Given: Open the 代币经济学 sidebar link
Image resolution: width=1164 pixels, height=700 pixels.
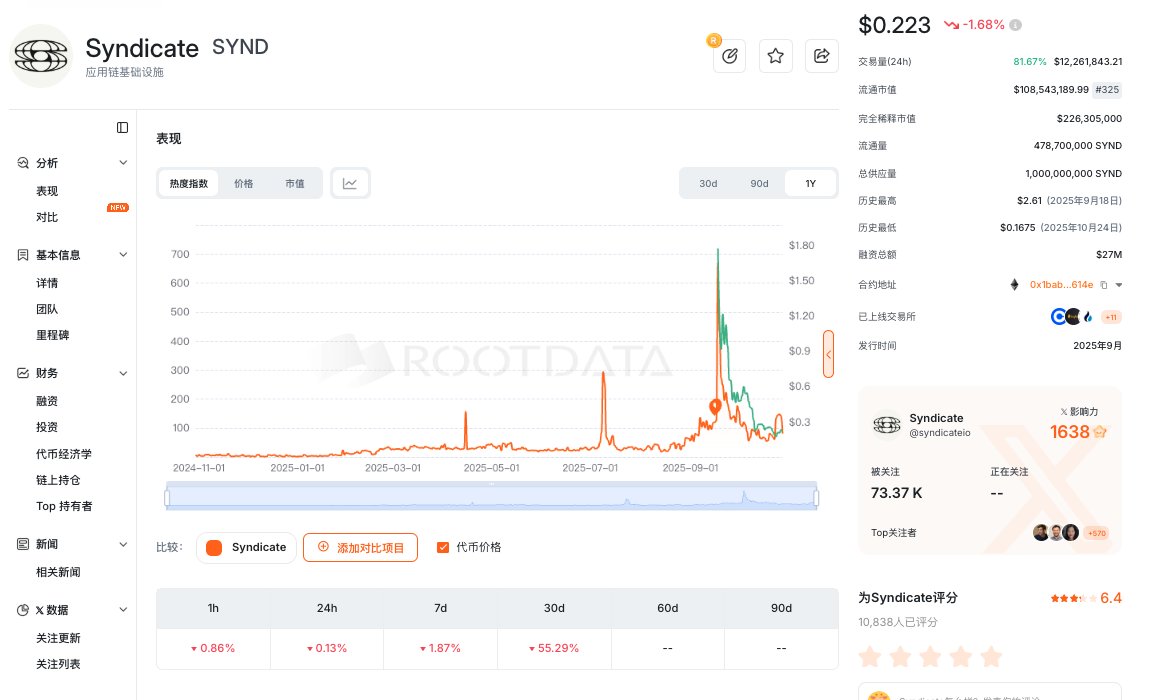Looking at the screenshot, I should pos(64,454).
